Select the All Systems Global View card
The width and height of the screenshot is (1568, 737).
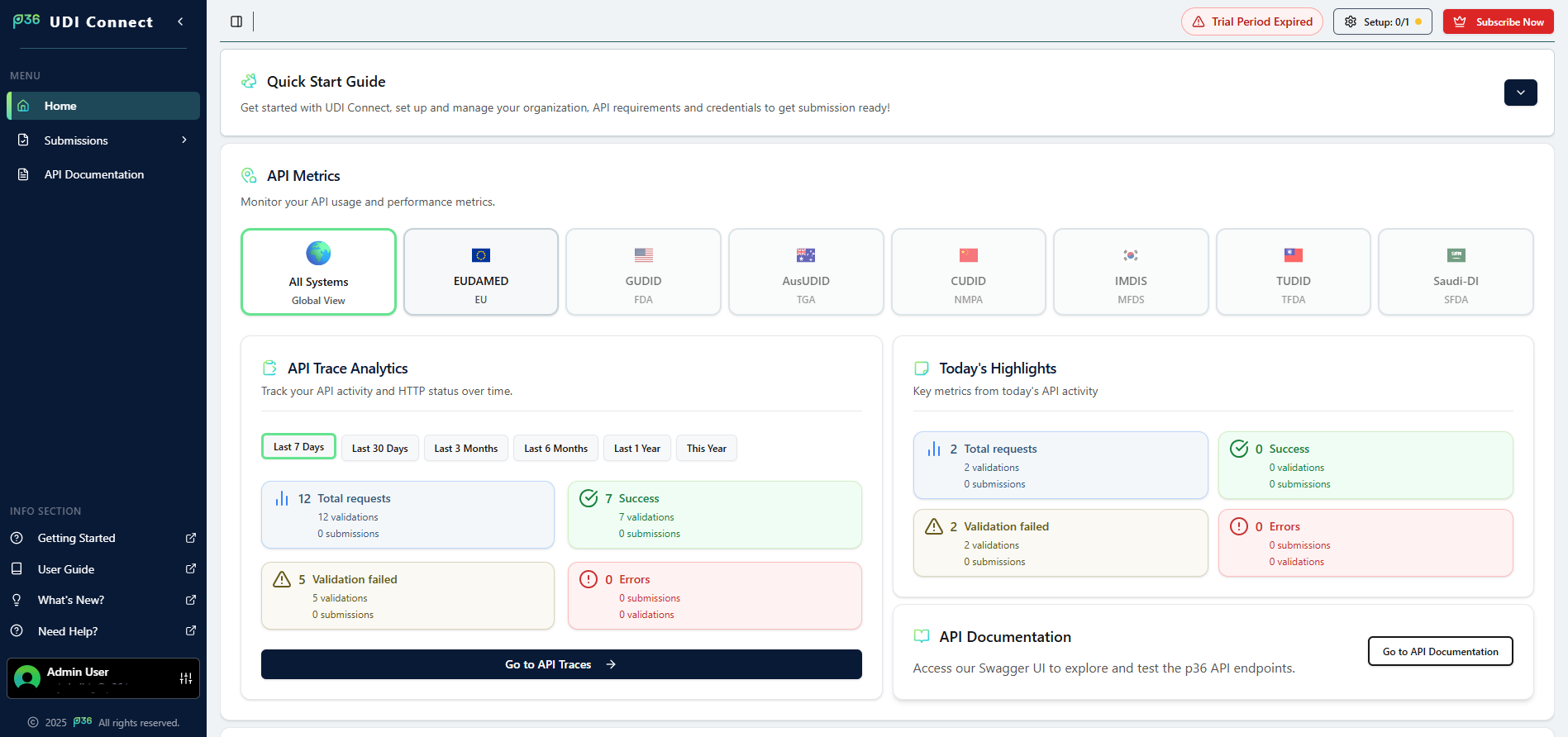point(318,272)
